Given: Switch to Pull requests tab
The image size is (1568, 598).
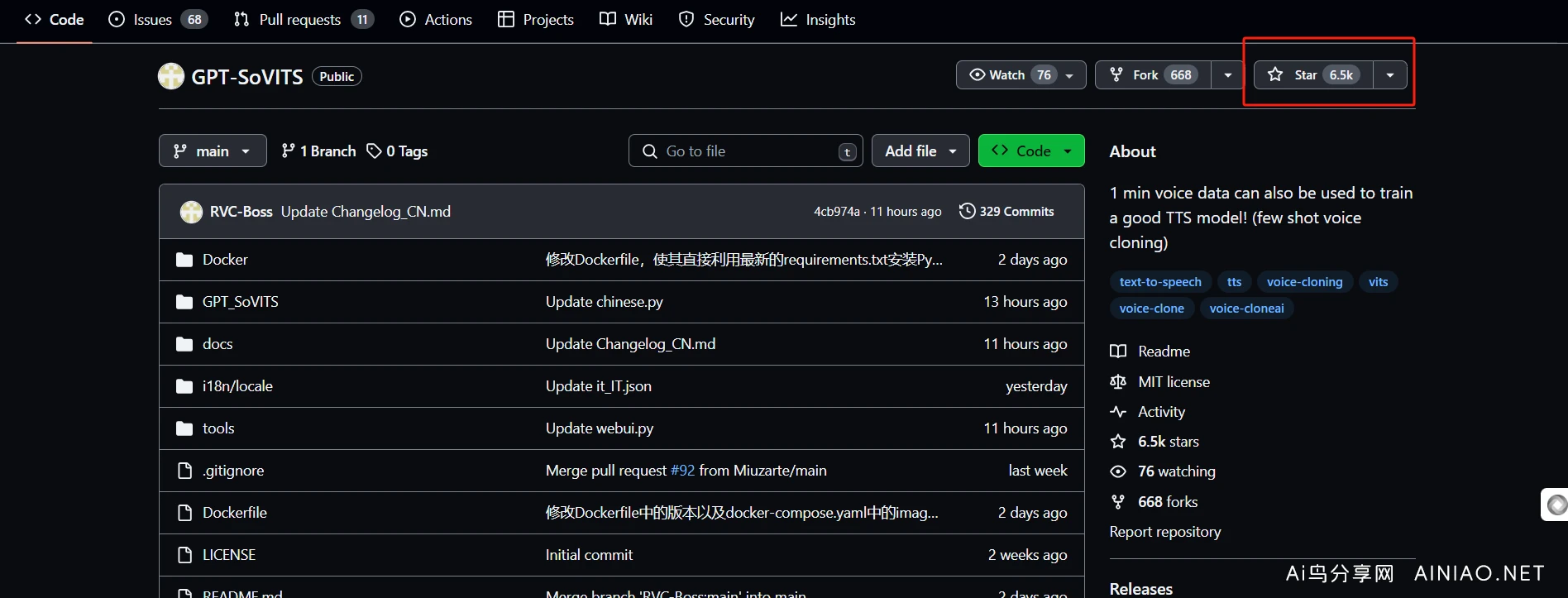Looking at the screenshot, I should pyautogui.click(x=304, y=19).
